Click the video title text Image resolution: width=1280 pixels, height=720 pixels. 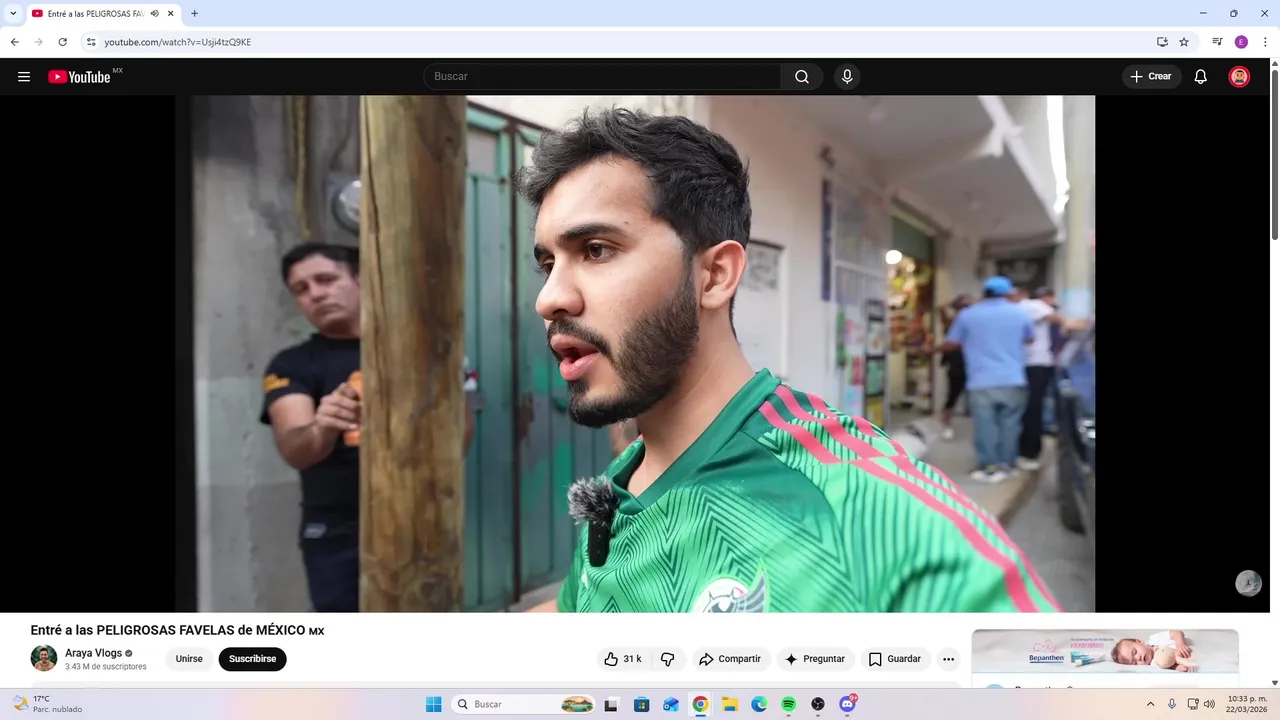[178, 630]
